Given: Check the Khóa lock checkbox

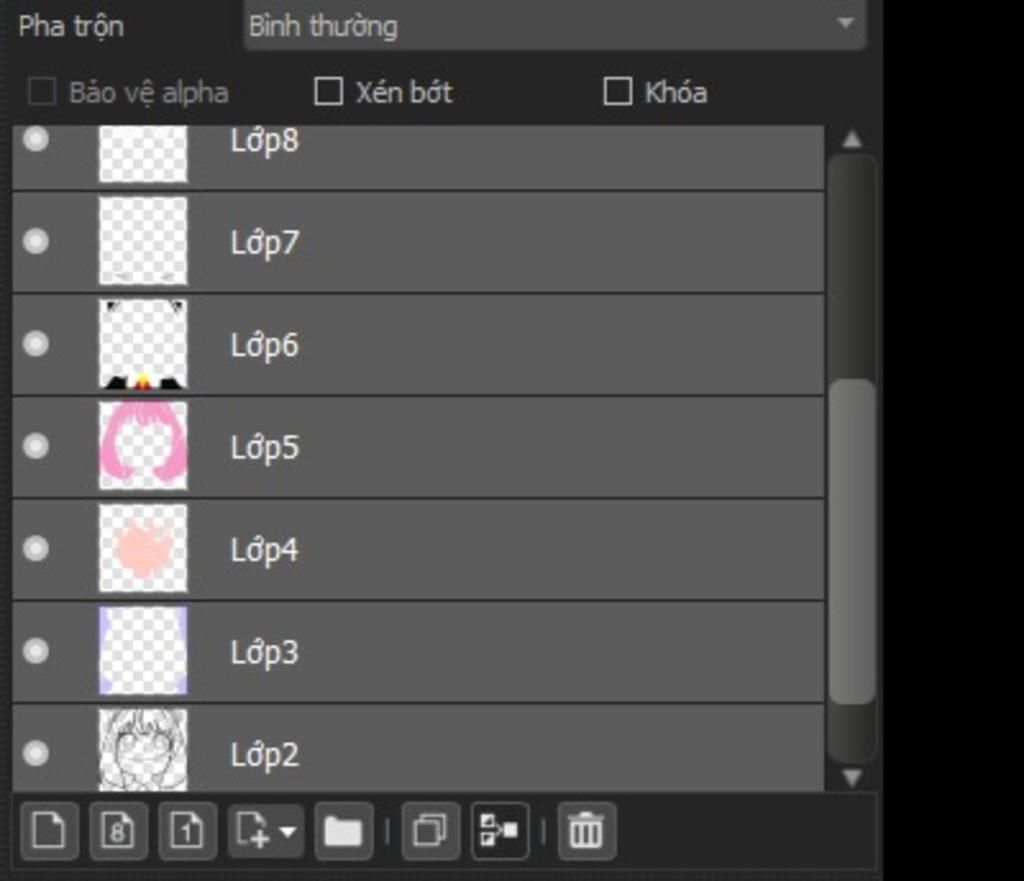Looking at the screenshot, I should tap(618, 91).
